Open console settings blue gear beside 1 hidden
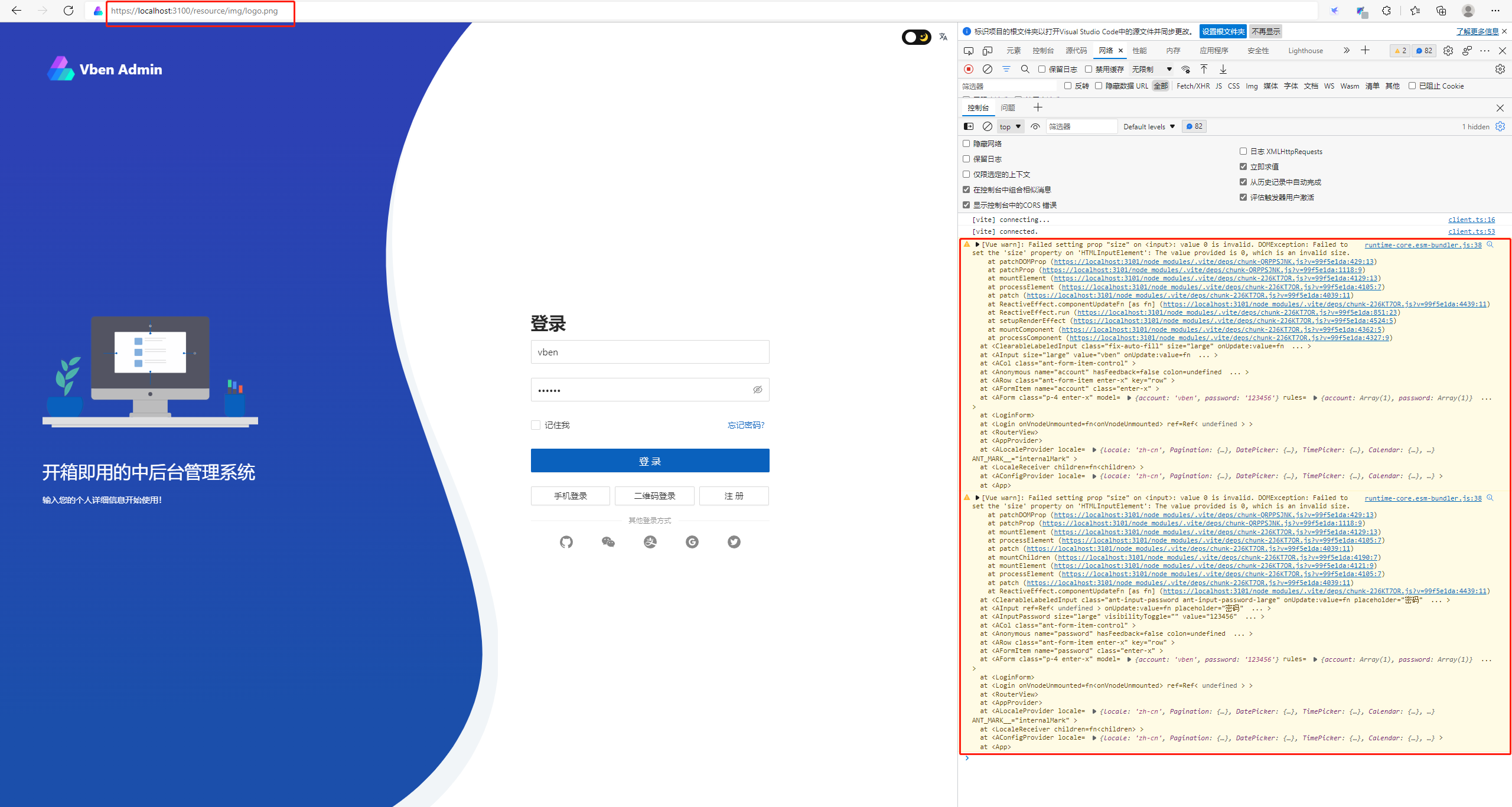1512x807 pixels. tap(1500, 126)
